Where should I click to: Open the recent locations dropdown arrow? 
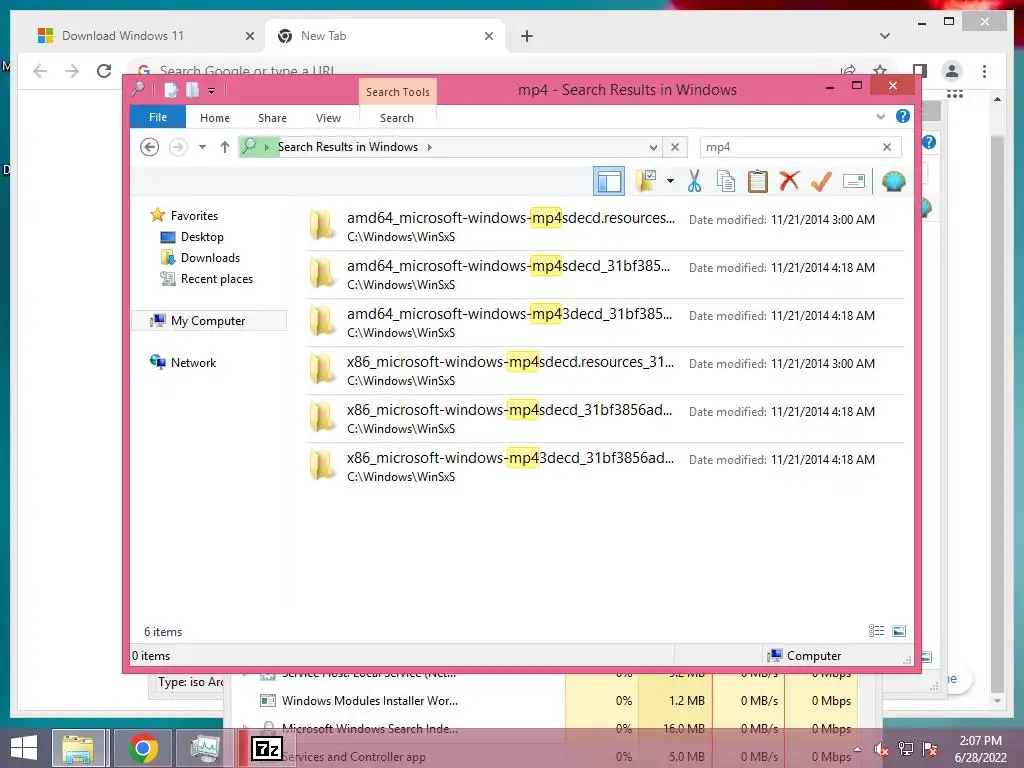202,147
